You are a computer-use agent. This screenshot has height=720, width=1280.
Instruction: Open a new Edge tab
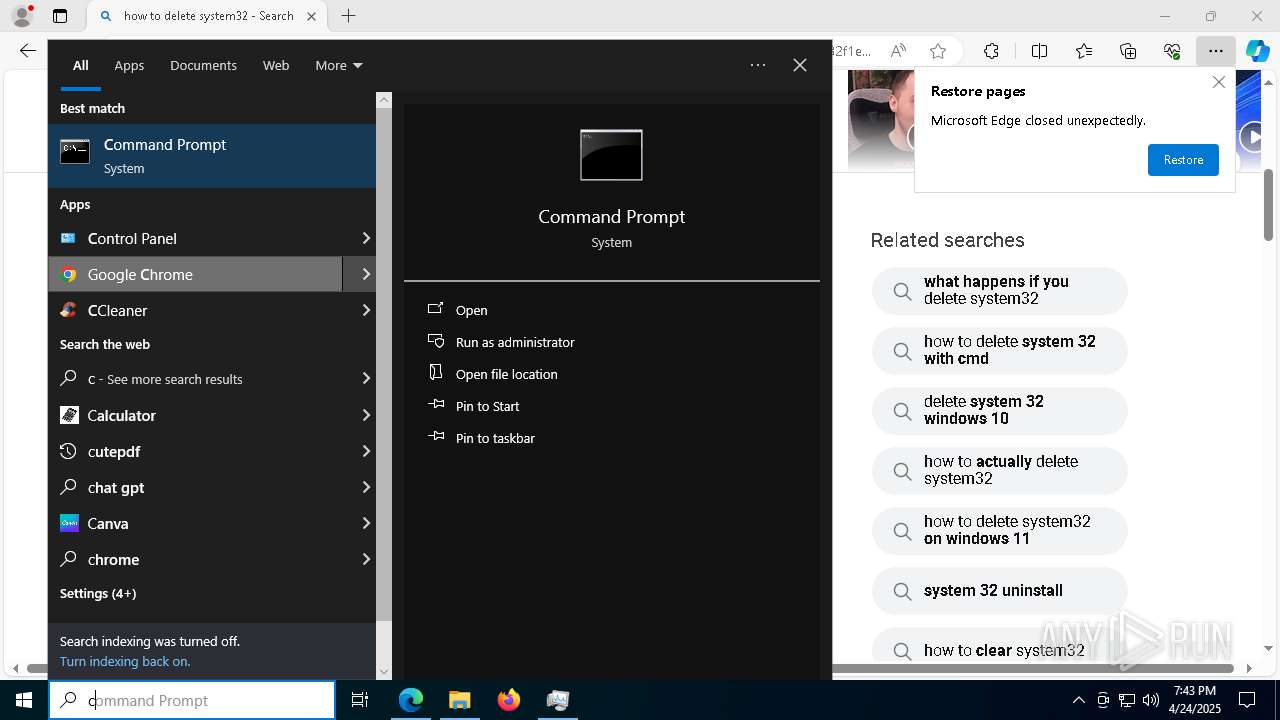pos(348,16)
